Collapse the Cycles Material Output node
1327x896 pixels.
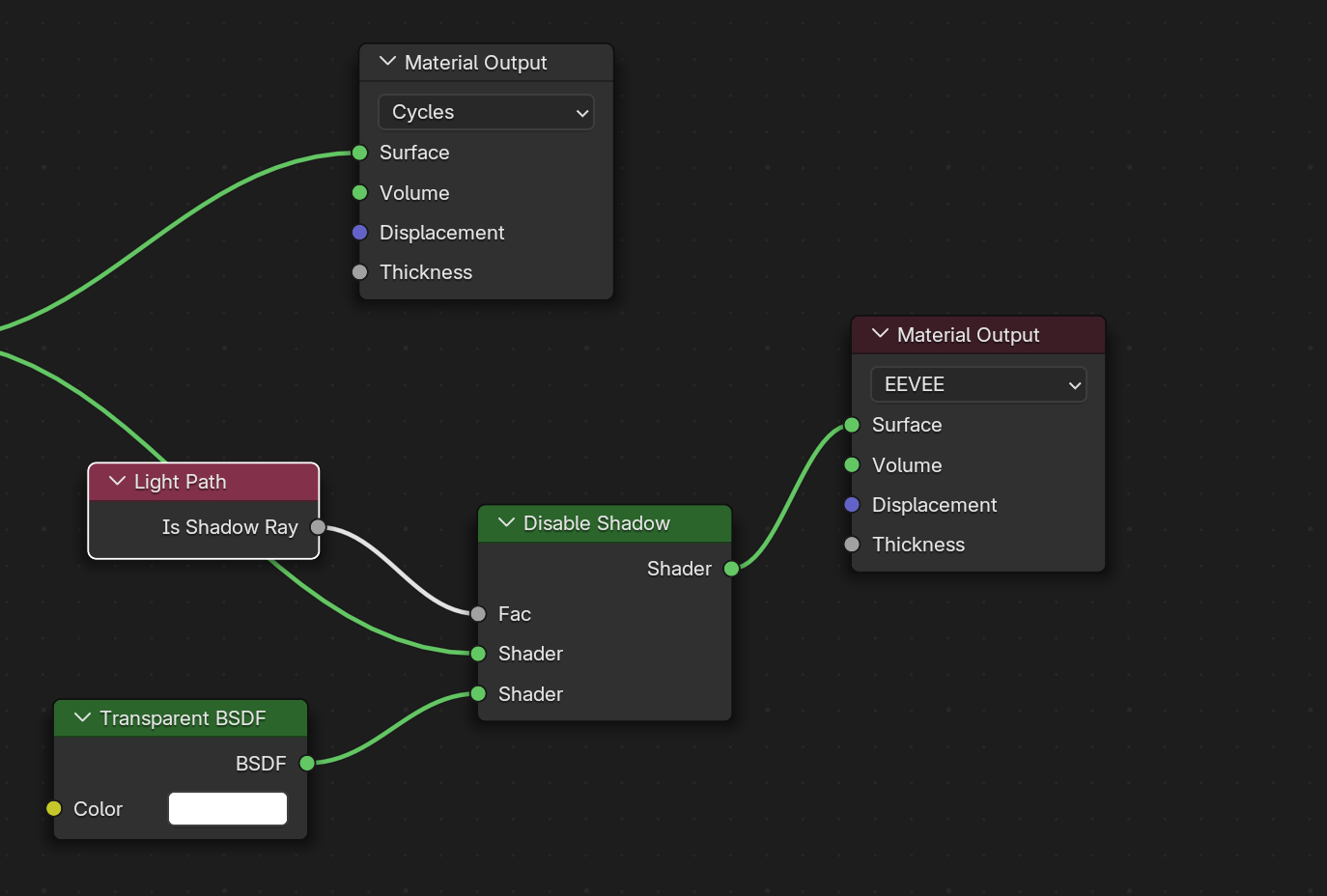click(388, 62)
